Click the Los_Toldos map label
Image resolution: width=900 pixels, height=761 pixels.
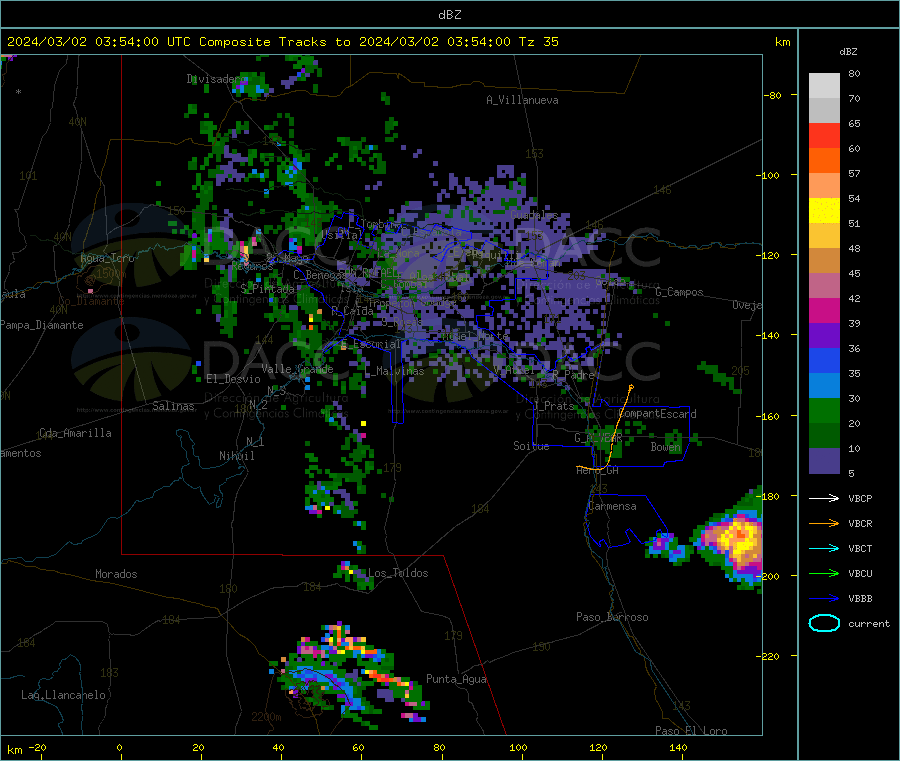pyautogui.click(x=398, y=573)
